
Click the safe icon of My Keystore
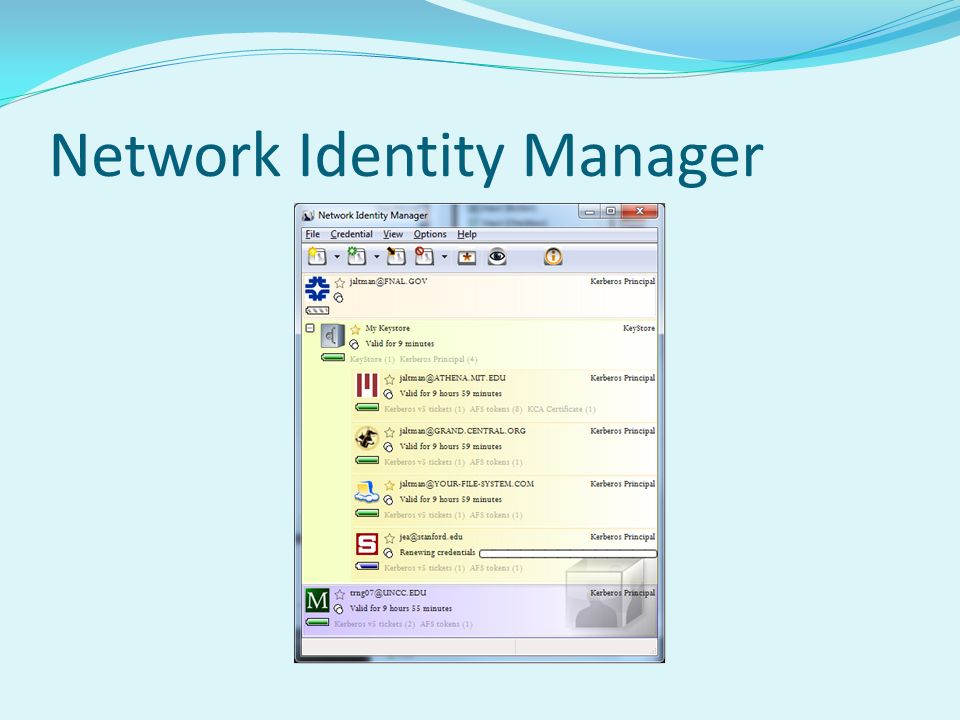332,336
